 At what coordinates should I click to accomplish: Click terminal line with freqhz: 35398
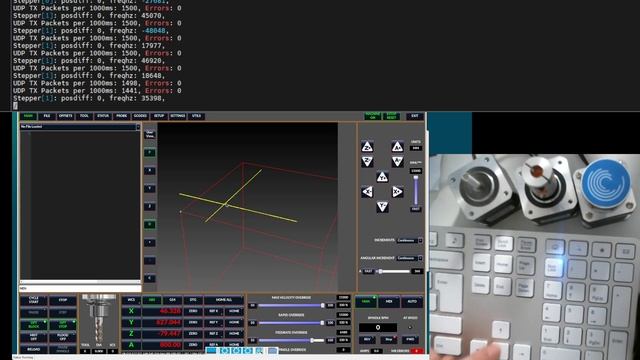pyautogui.click(x=89, y=98)
